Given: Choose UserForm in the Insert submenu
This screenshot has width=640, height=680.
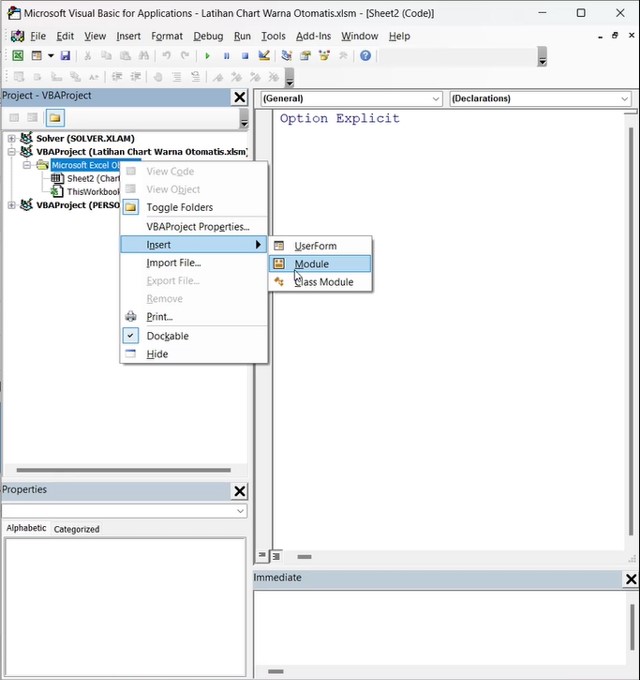Looking at the screenshot, I should click(x=315, y=246).
